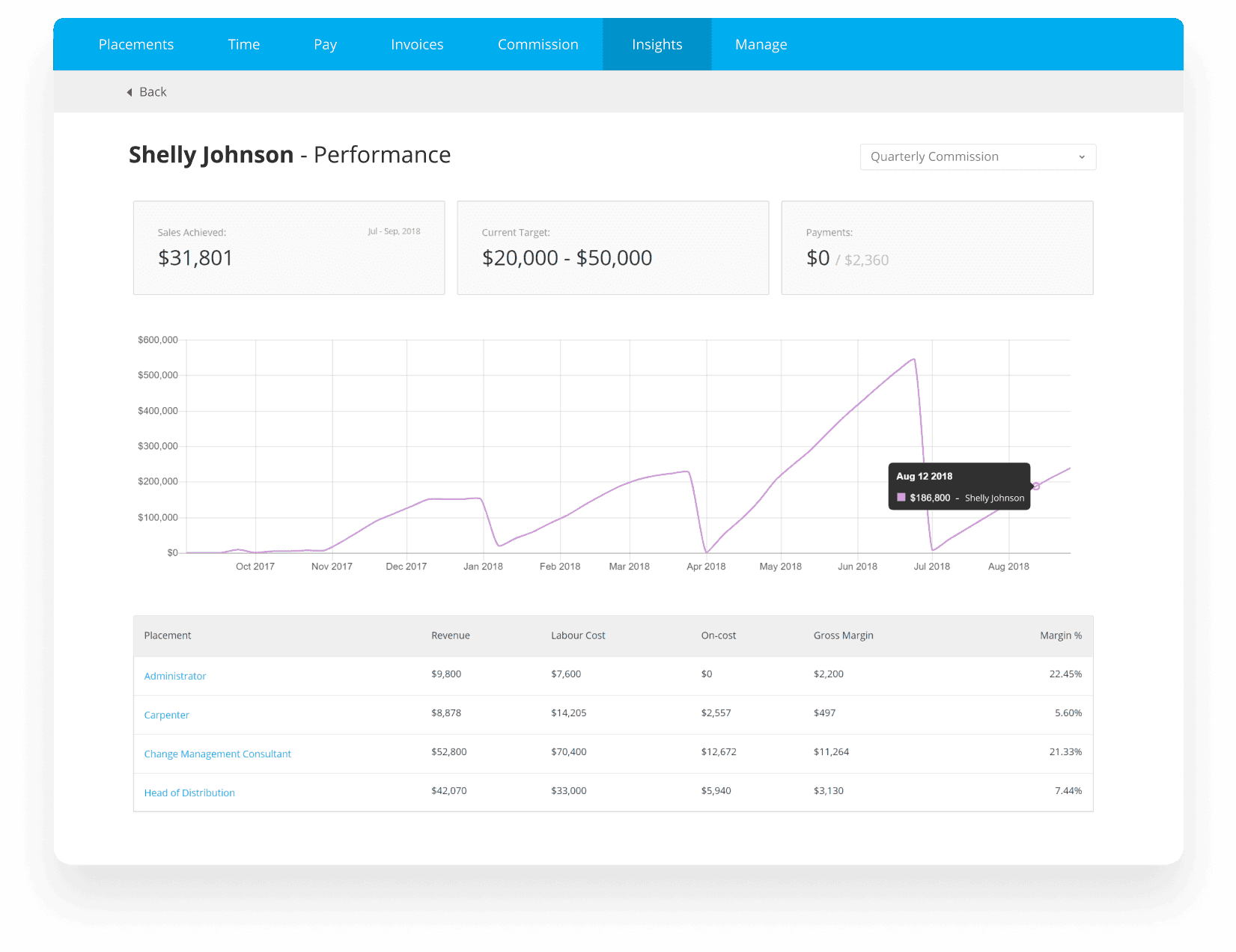
Task: Click the $8,878 revenue cell
Action: click(446, 713)
